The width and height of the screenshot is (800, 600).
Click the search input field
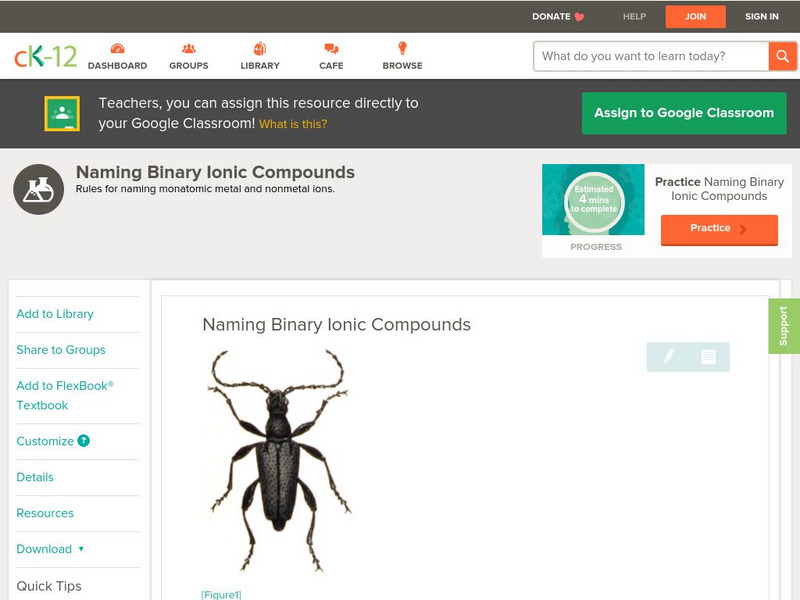651,56
